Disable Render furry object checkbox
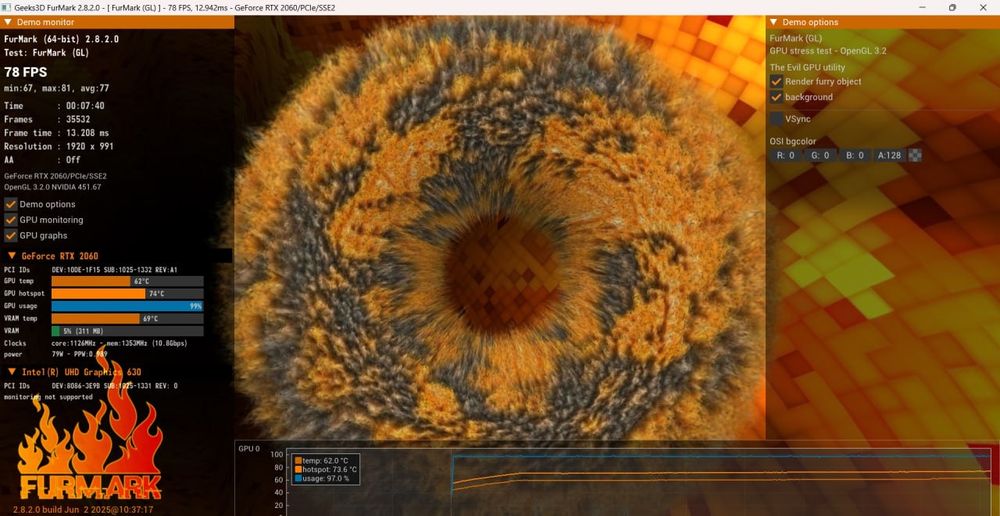The image size is (1000, 516). (776, 82)
